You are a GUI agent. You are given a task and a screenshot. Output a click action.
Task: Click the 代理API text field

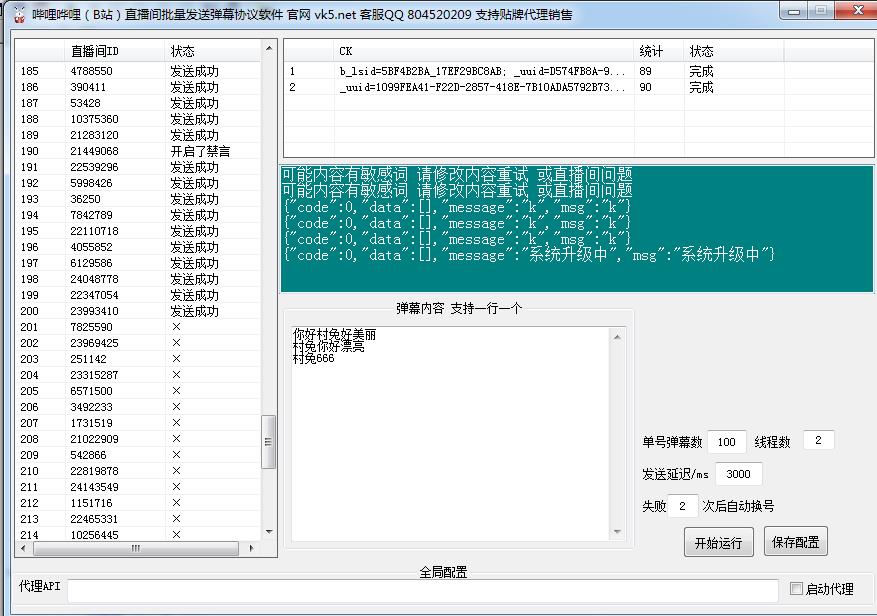coord(422,590)
